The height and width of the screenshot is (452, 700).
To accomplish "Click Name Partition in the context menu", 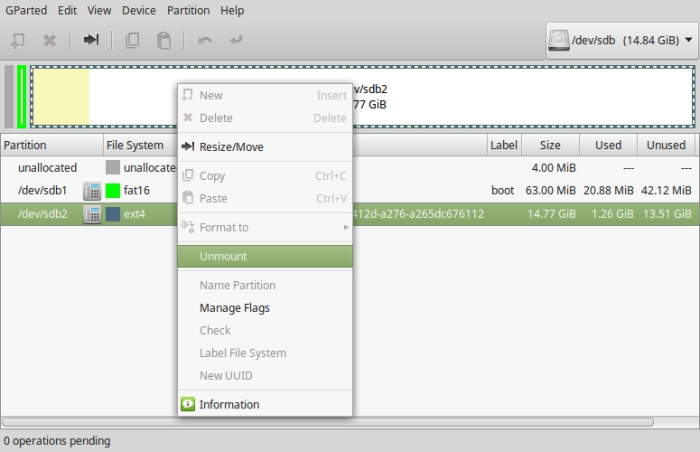I will tap(265, 285).
